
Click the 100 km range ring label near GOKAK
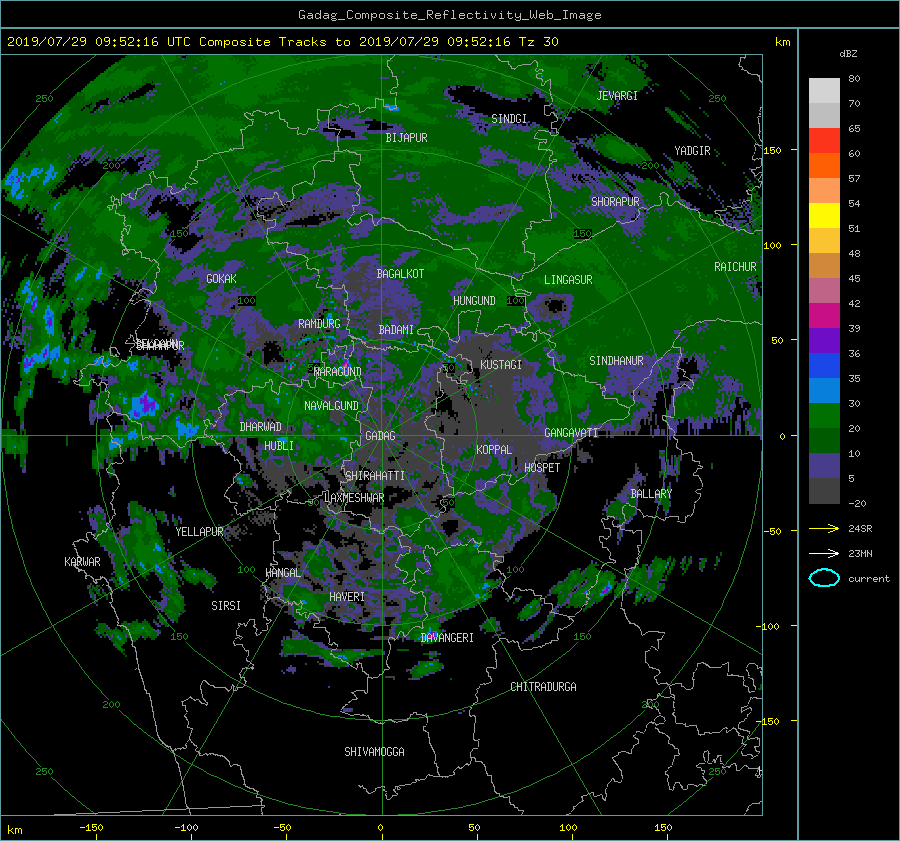coord(247,301)
